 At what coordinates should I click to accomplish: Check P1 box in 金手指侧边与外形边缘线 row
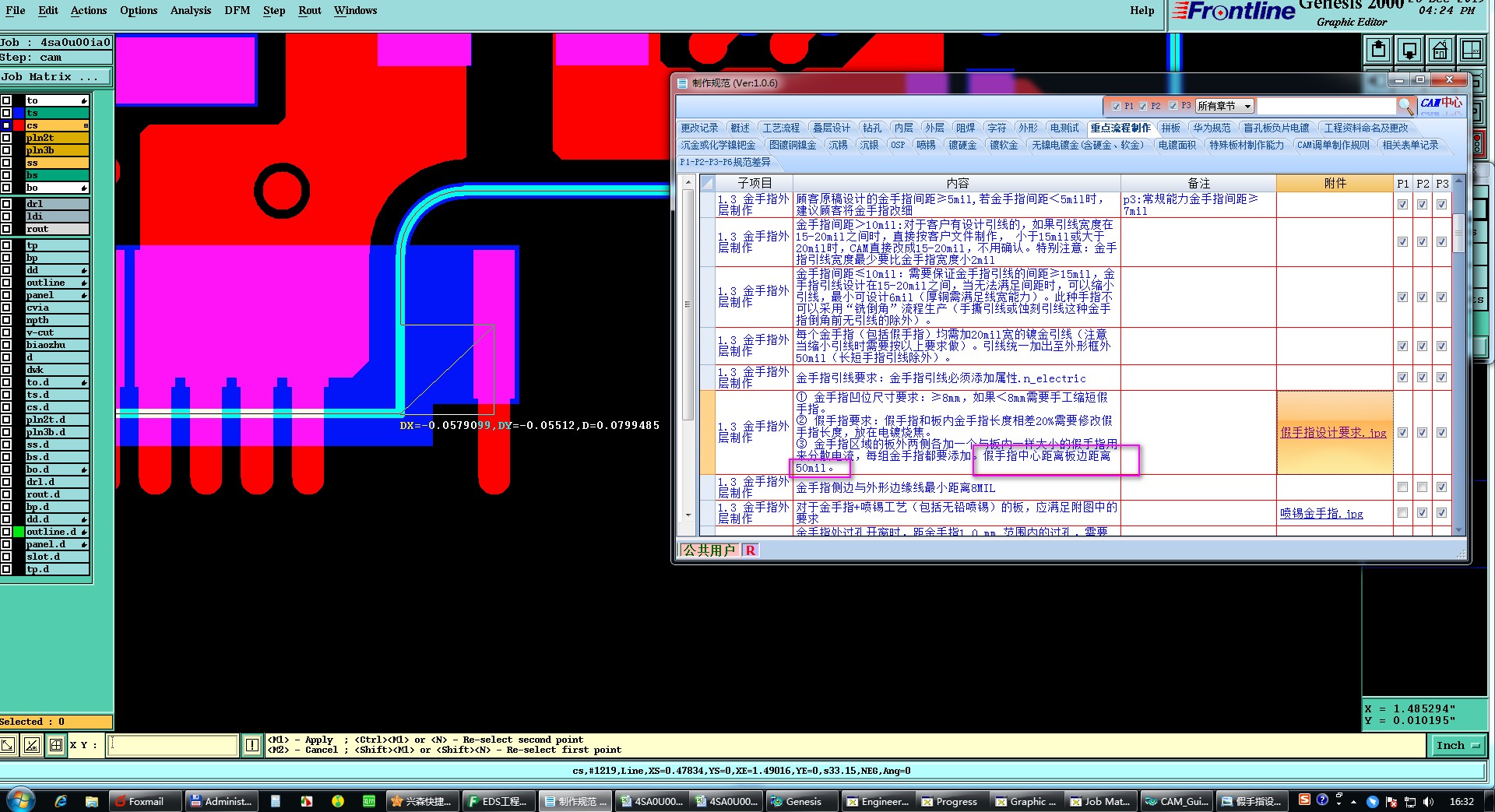click(1402, 487)
